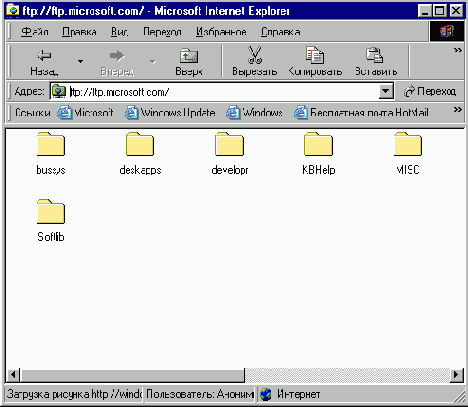The width and height of the screenshot is (468, 407).
Task: Click the Переход go button
Action: coord(430,91)
